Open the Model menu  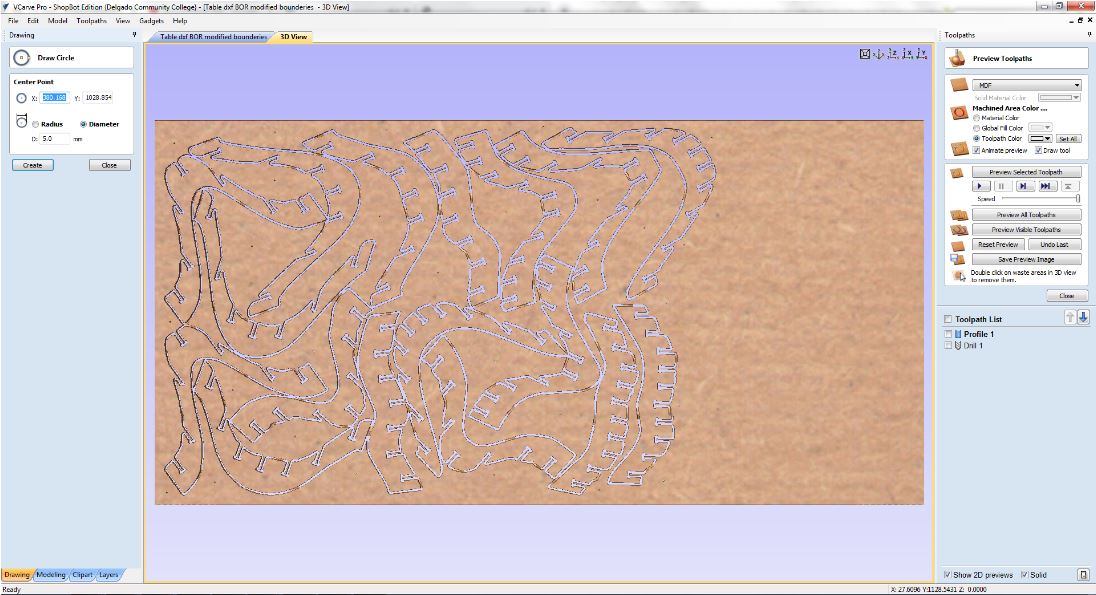(x=57, y=21)
